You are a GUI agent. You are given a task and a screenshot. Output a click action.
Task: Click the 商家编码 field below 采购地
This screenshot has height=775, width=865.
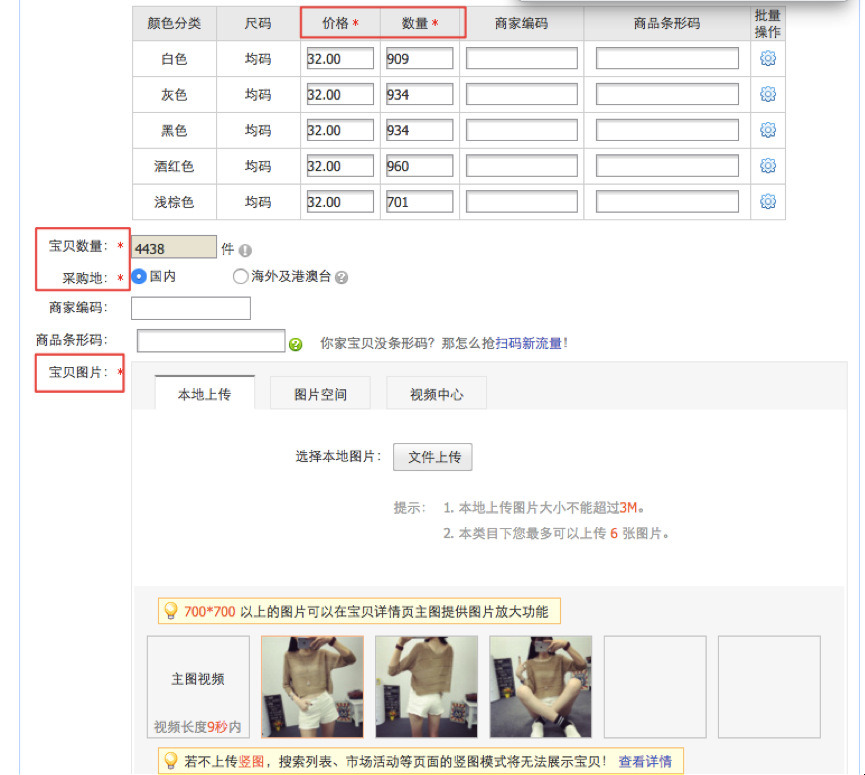[191, 308]
